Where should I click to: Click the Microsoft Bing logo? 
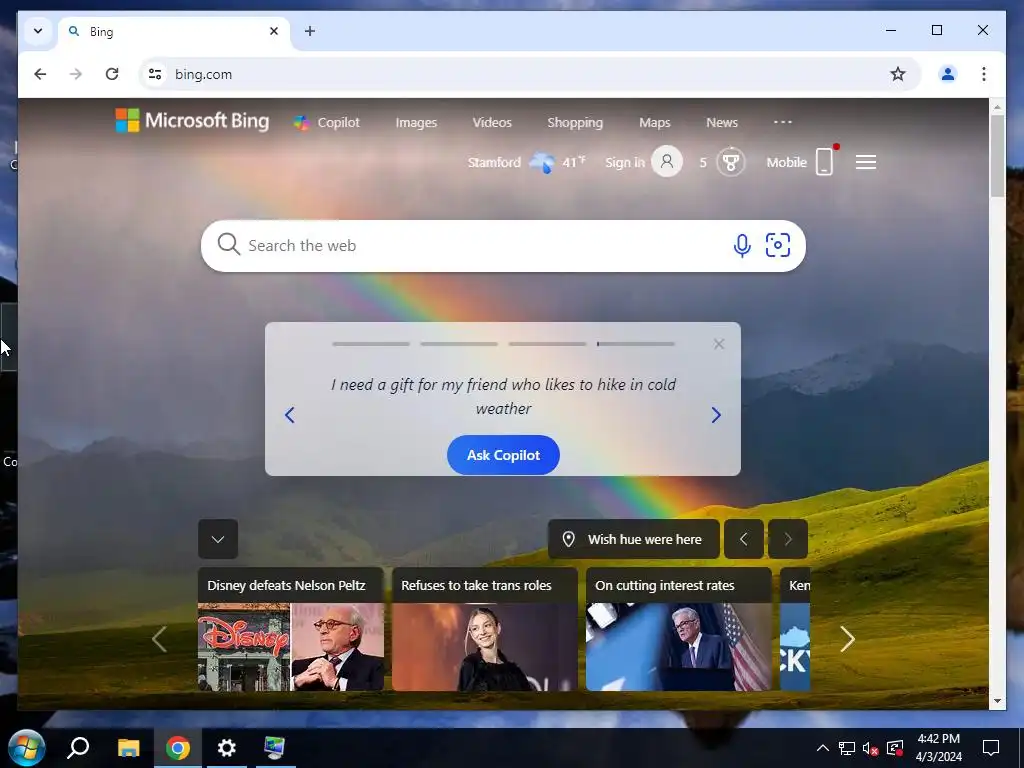[192, 121]
